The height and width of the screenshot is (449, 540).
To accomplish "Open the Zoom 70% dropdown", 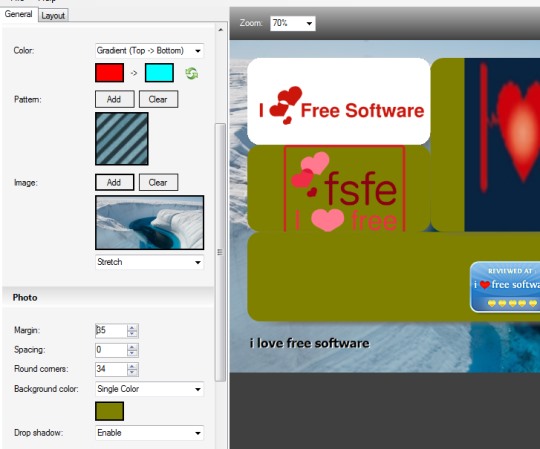I will pos(293,23).
